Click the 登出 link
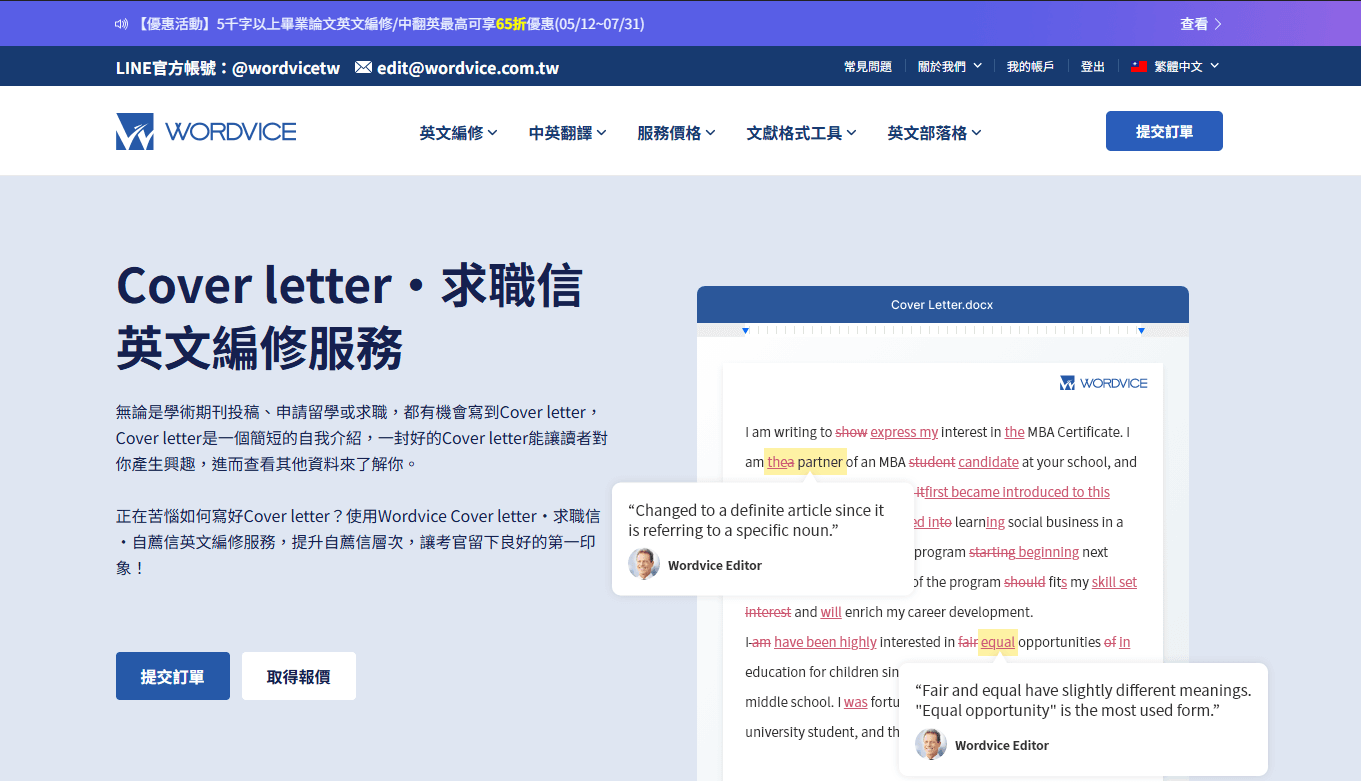Image resolution: width=1361 pixels, height=783 pixels. pos(1091,66)
